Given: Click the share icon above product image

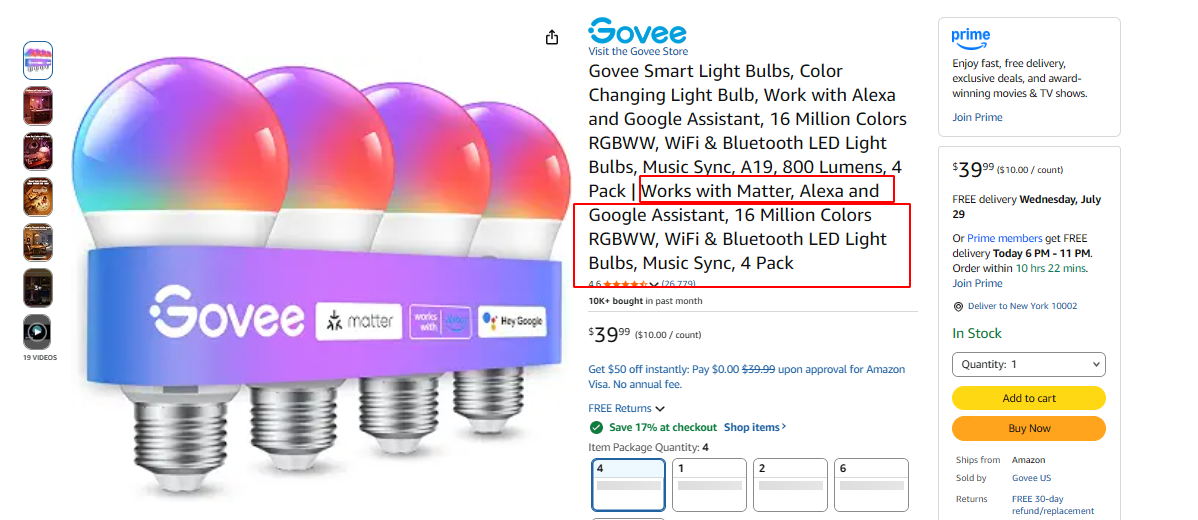Looking at the screenshot, I should point(552,37).
